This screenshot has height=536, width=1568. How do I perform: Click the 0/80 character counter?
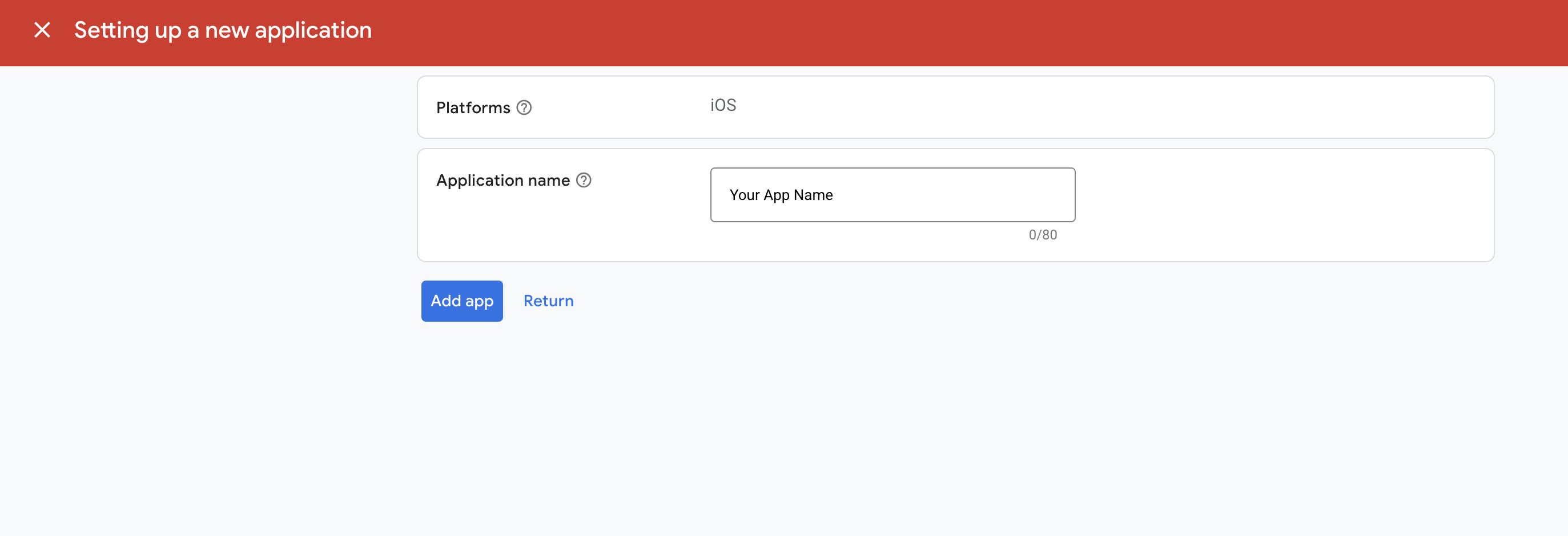coord(1043,235)
